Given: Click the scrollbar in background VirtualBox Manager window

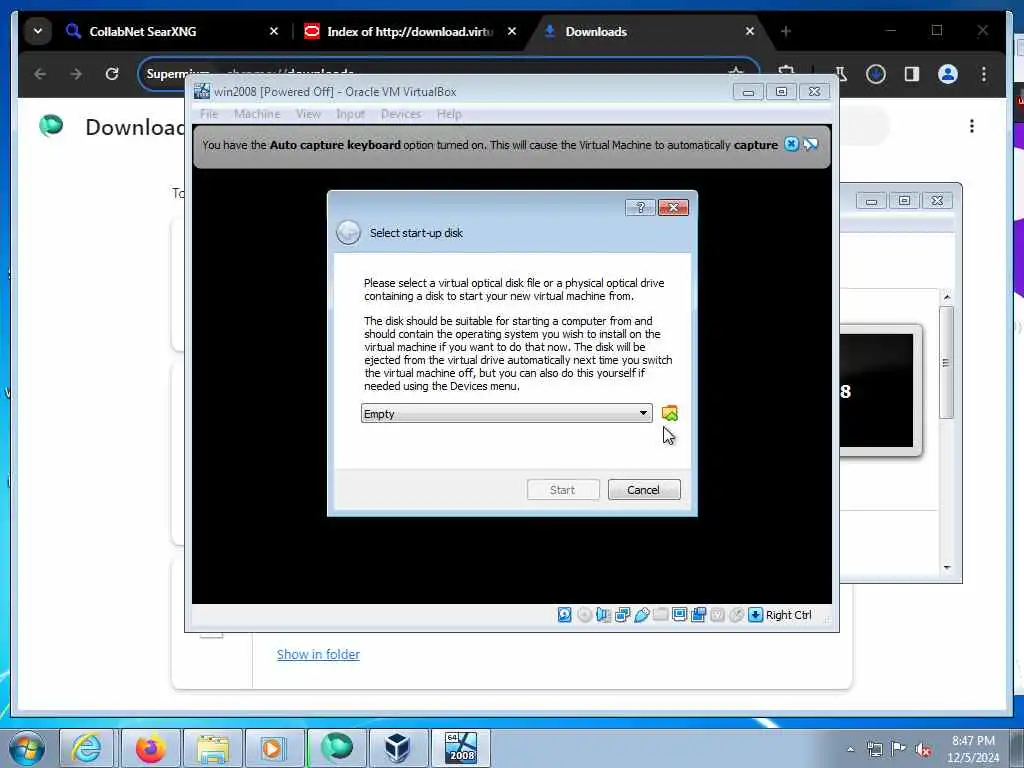Looking at the screenshot, I should click(x=946, y=362).
